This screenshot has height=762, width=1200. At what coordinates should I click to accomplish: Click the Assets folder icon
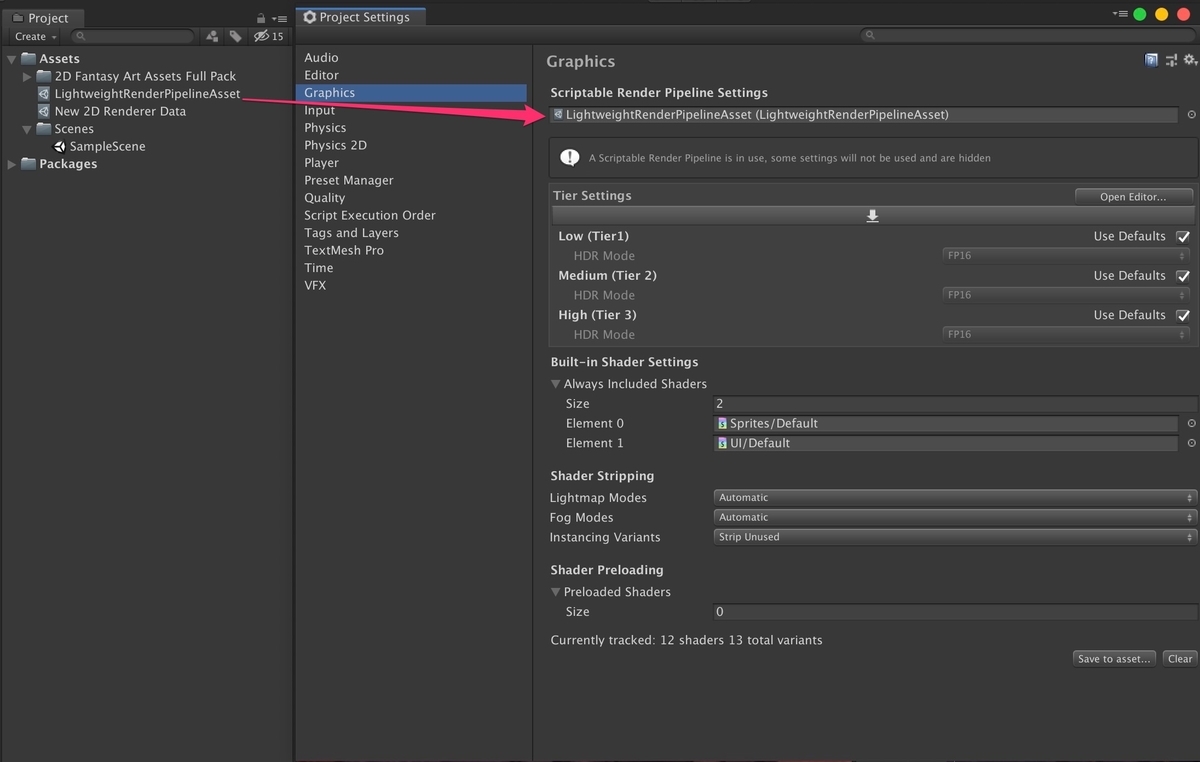point(28,58)
